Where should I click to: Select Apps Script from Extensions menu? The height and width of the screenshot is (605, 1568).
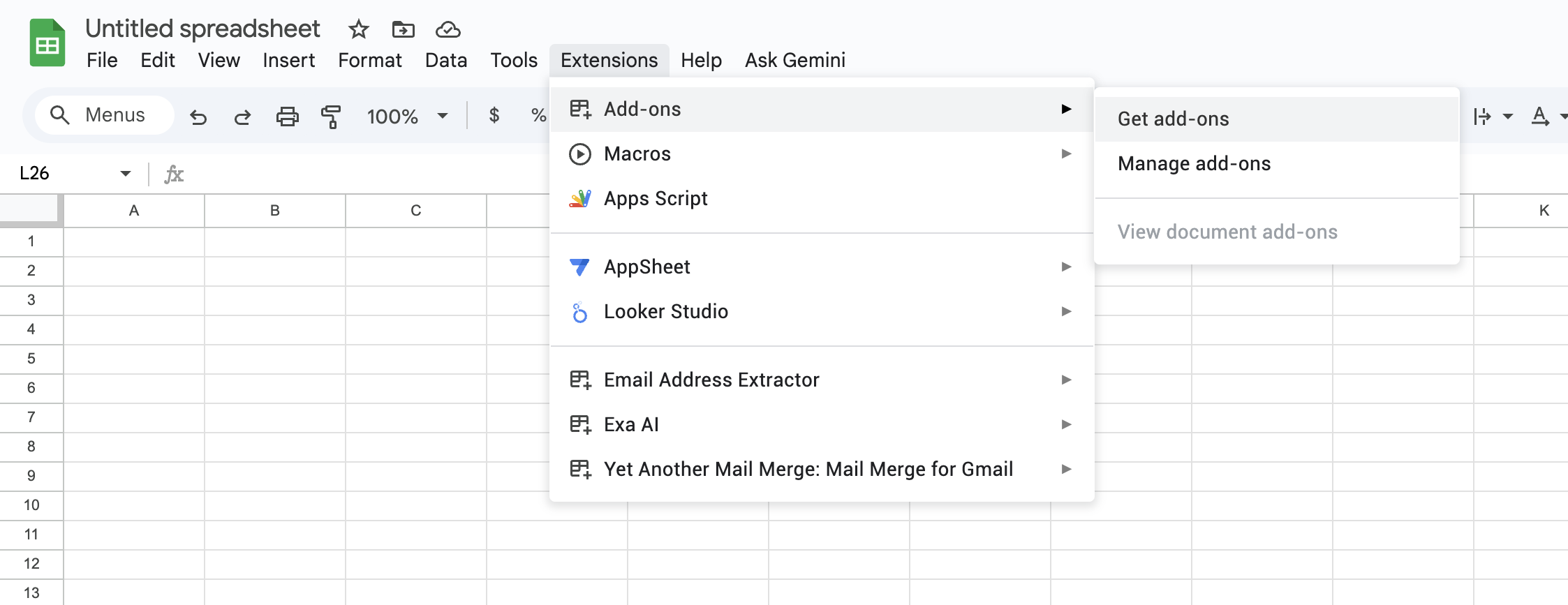656,198
